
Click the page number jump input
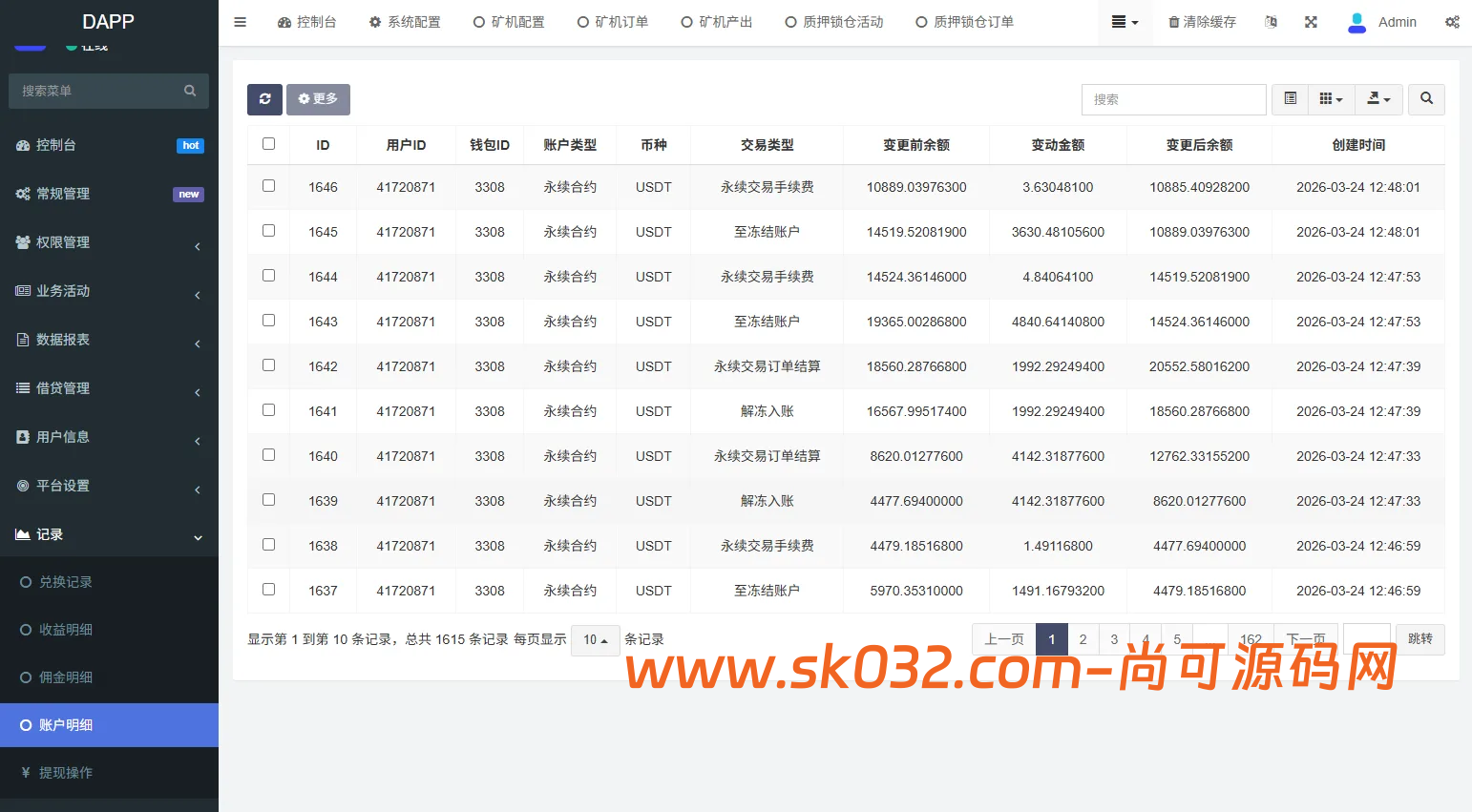1366,639
